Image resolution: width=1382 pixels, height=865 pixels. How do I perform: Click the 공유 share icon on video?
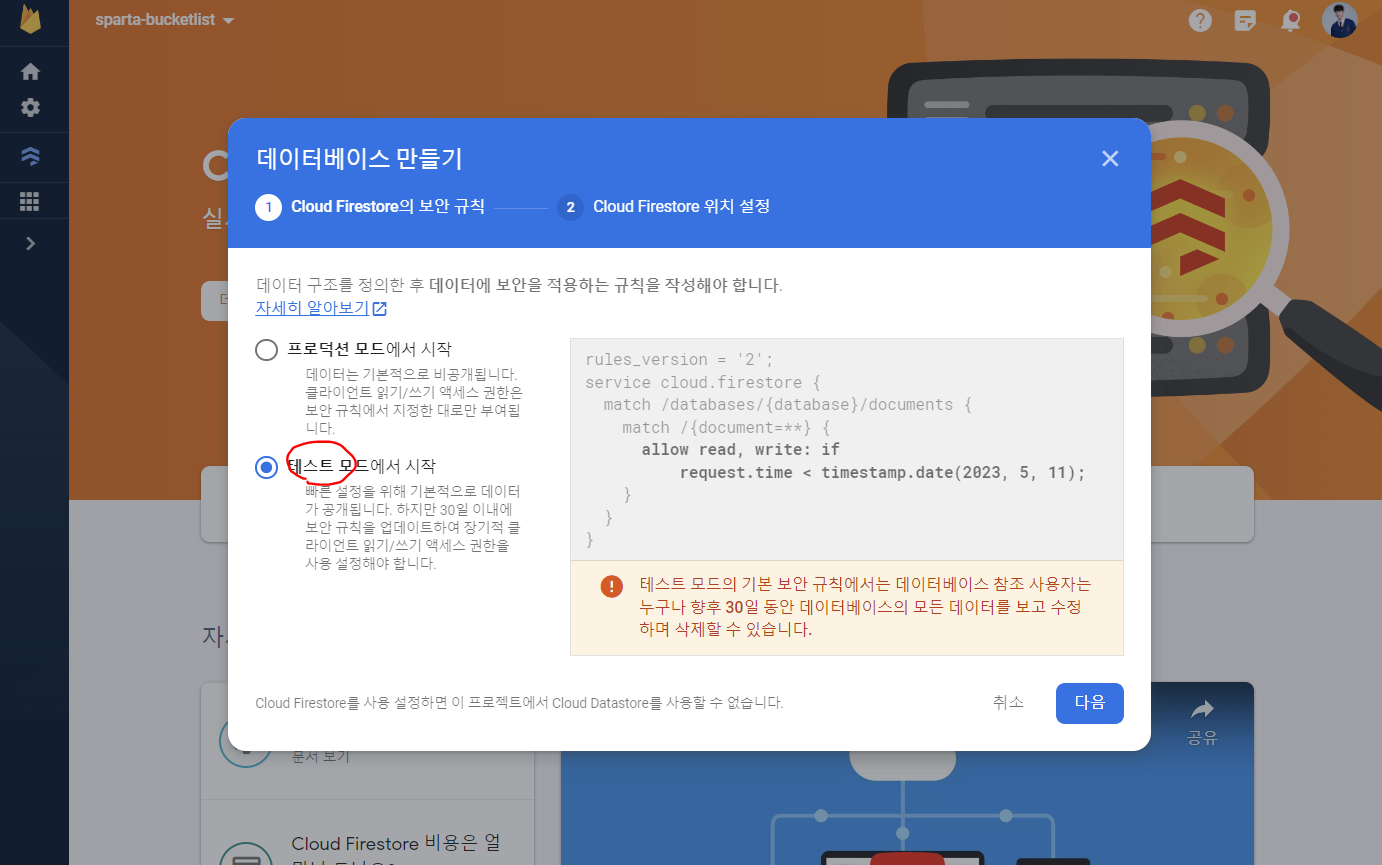[1202, 722]
